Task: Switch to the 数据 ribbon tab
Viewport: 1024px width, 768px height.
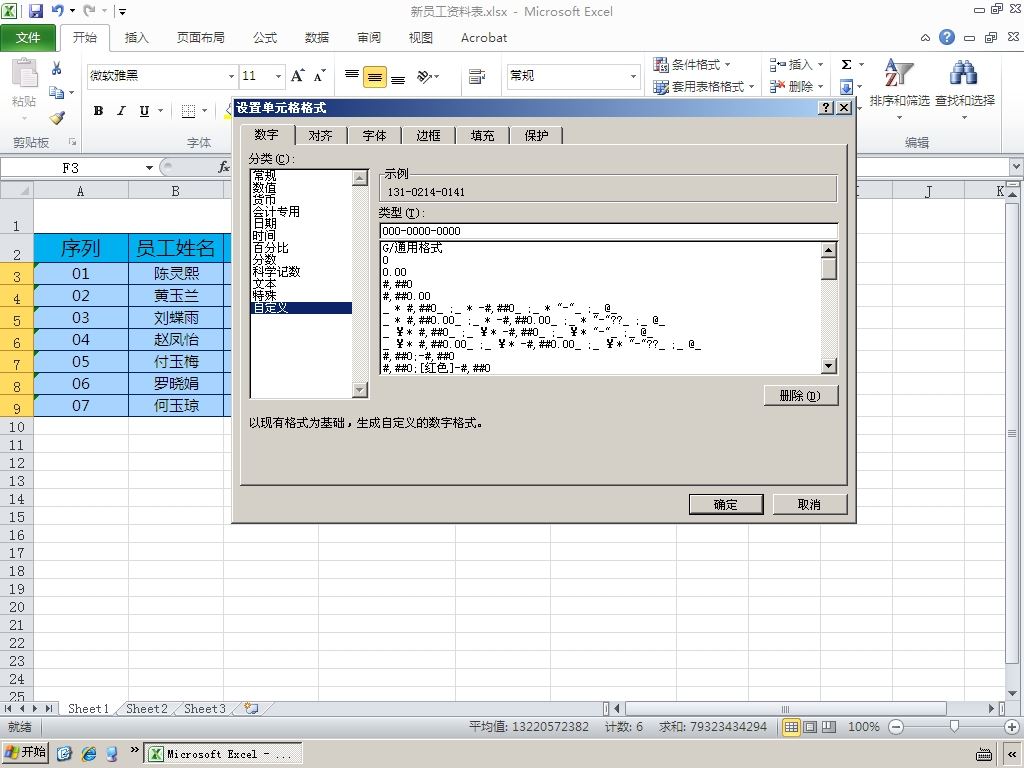Action: (317, 38)
